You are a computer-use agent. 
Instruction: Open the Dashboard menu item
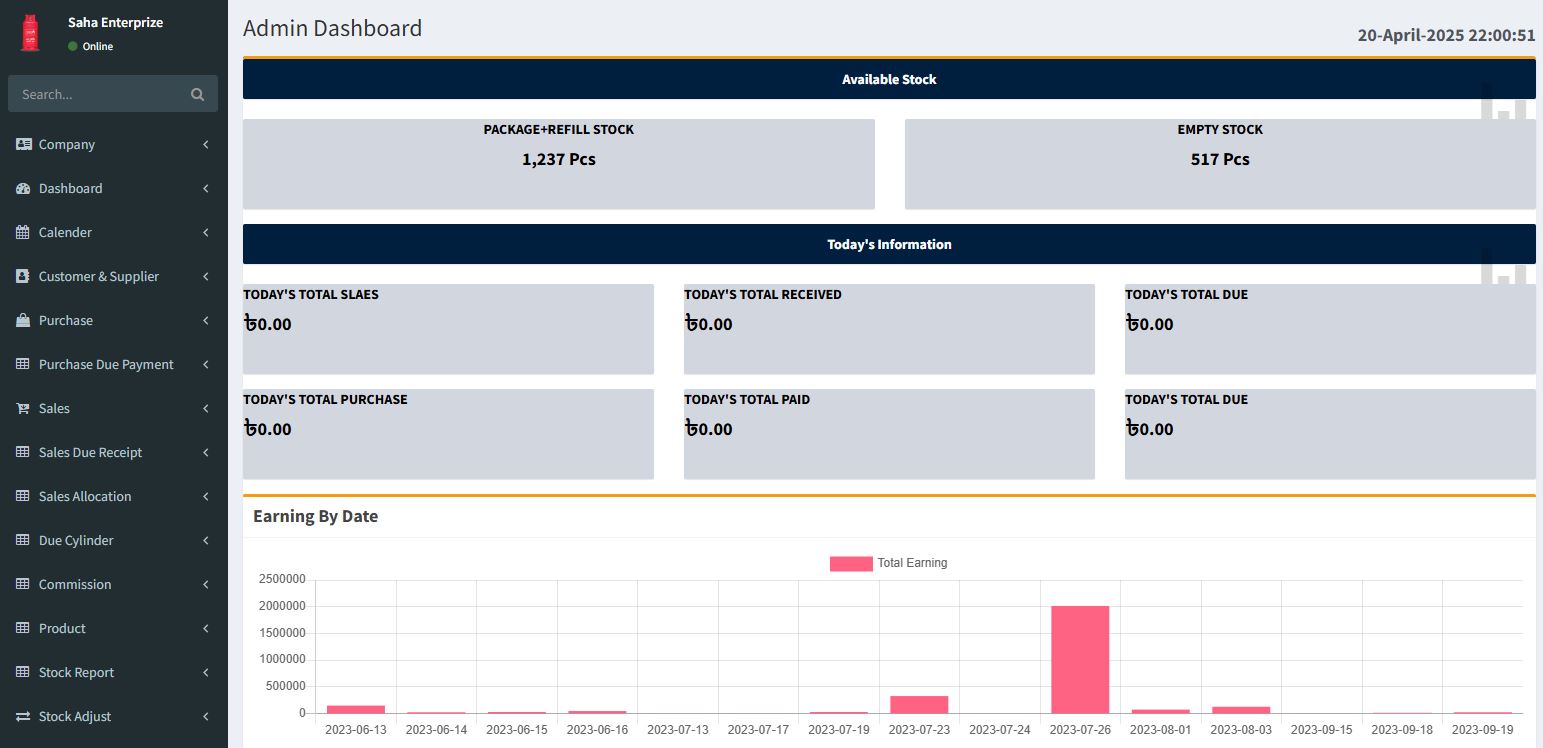(114, 188)
